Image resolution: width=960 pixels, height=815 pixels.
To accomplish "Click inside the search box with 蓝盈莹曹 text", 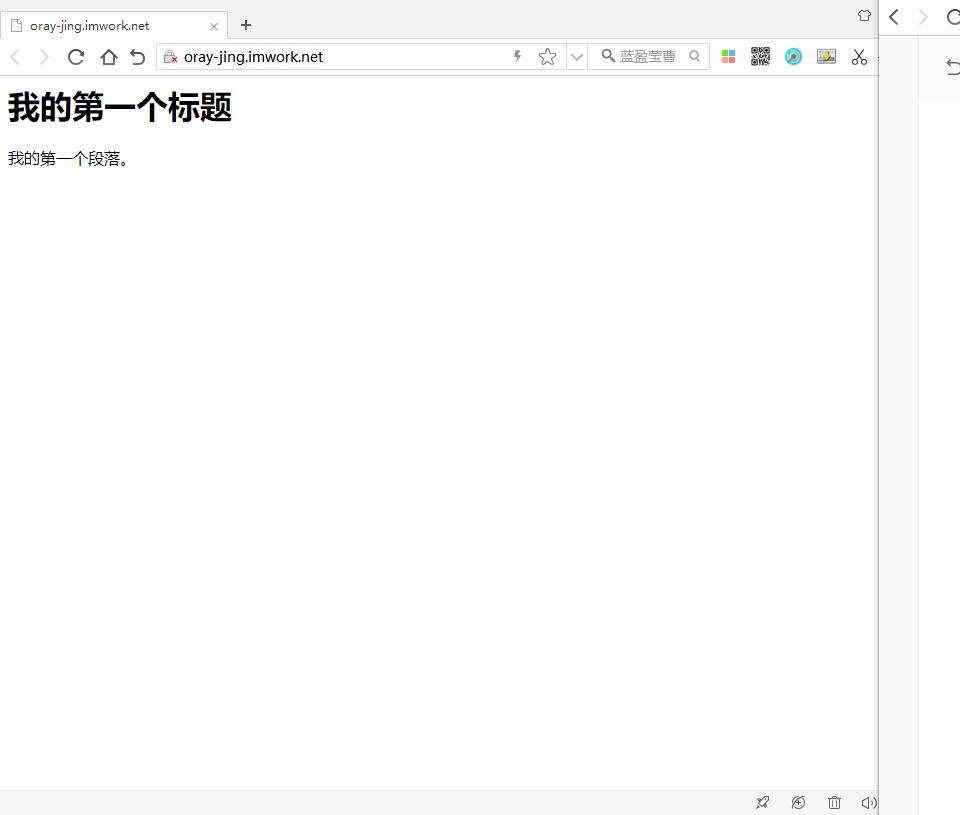I will pos(648,56).
